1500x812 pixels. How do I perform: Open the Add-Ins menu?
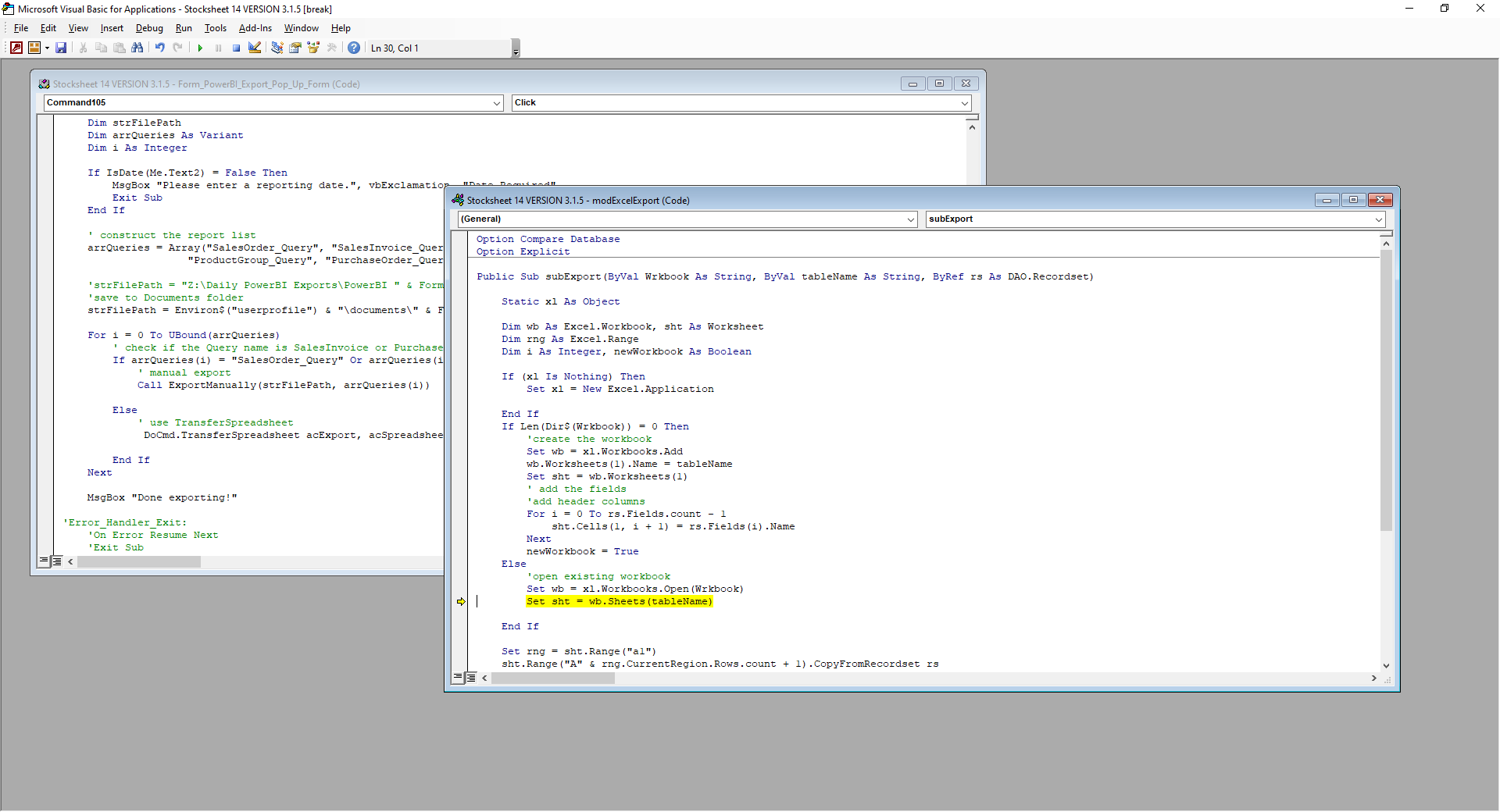tap(255, 28)
